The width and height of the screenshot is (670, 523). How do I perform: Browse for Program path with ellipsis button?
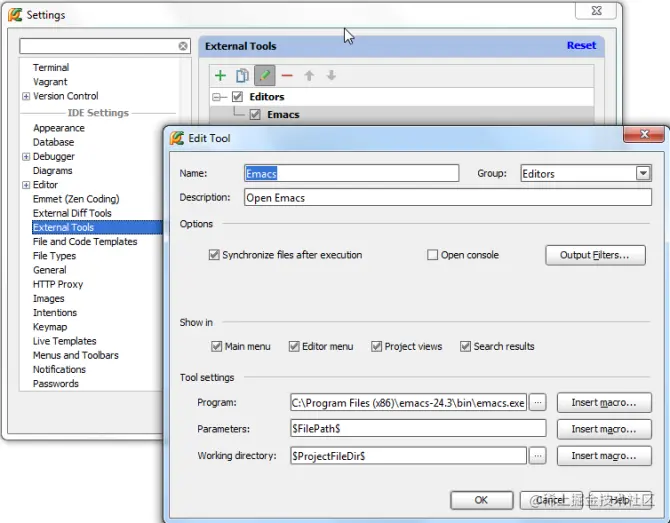pos(538,403)
